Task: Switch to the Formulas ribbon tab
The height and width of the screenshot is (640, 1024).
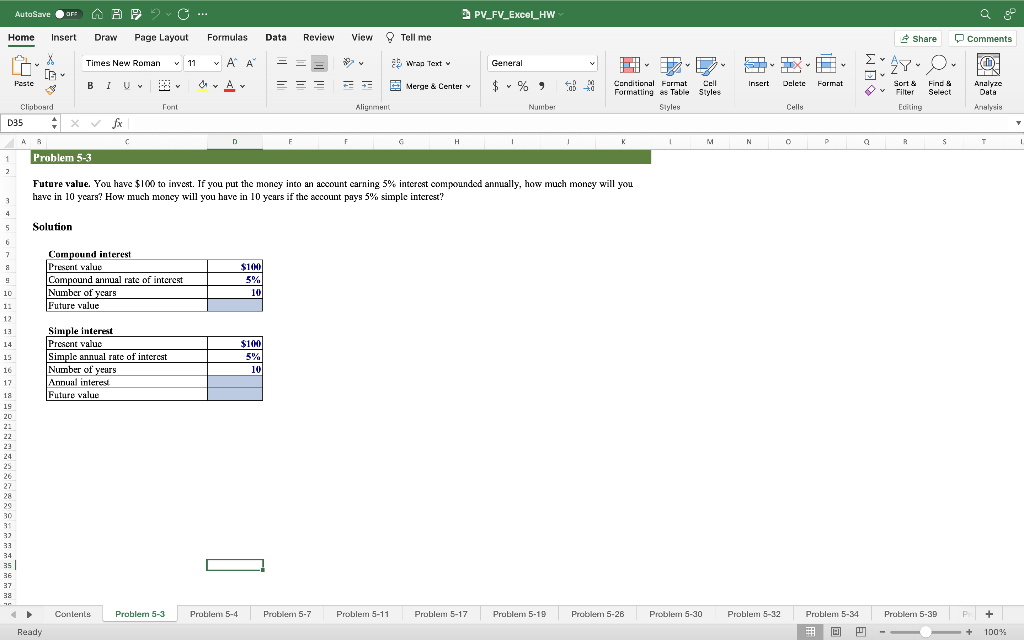Action: coord(227,37)
